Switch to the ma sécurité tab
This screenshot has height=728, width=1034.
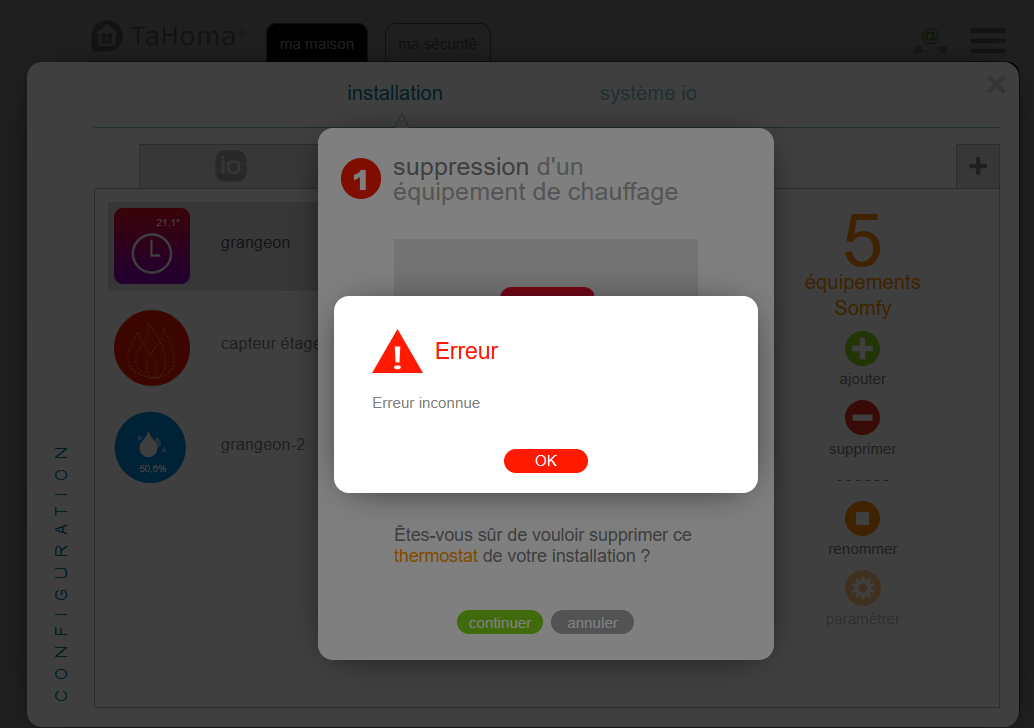tap(438, 44)
